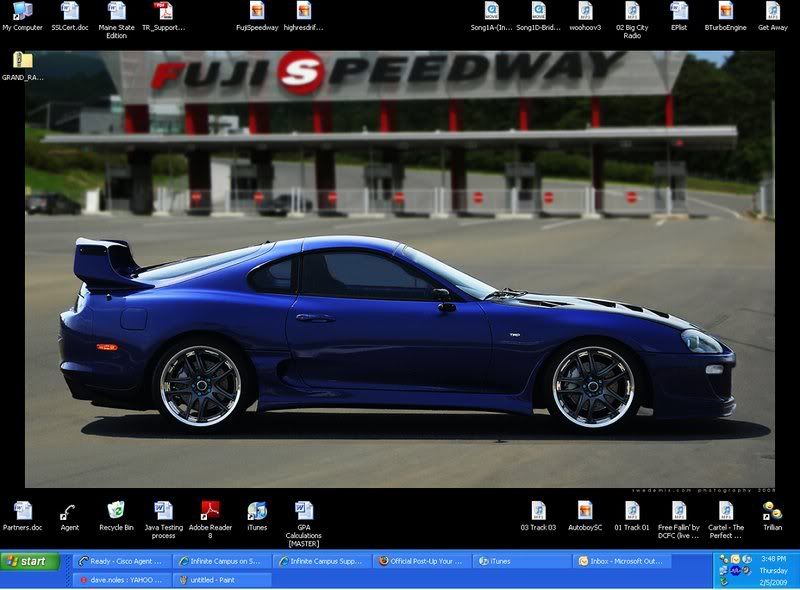
Task: Open the Adobe Reader 8 shortcut
Action: pos(210,511)
